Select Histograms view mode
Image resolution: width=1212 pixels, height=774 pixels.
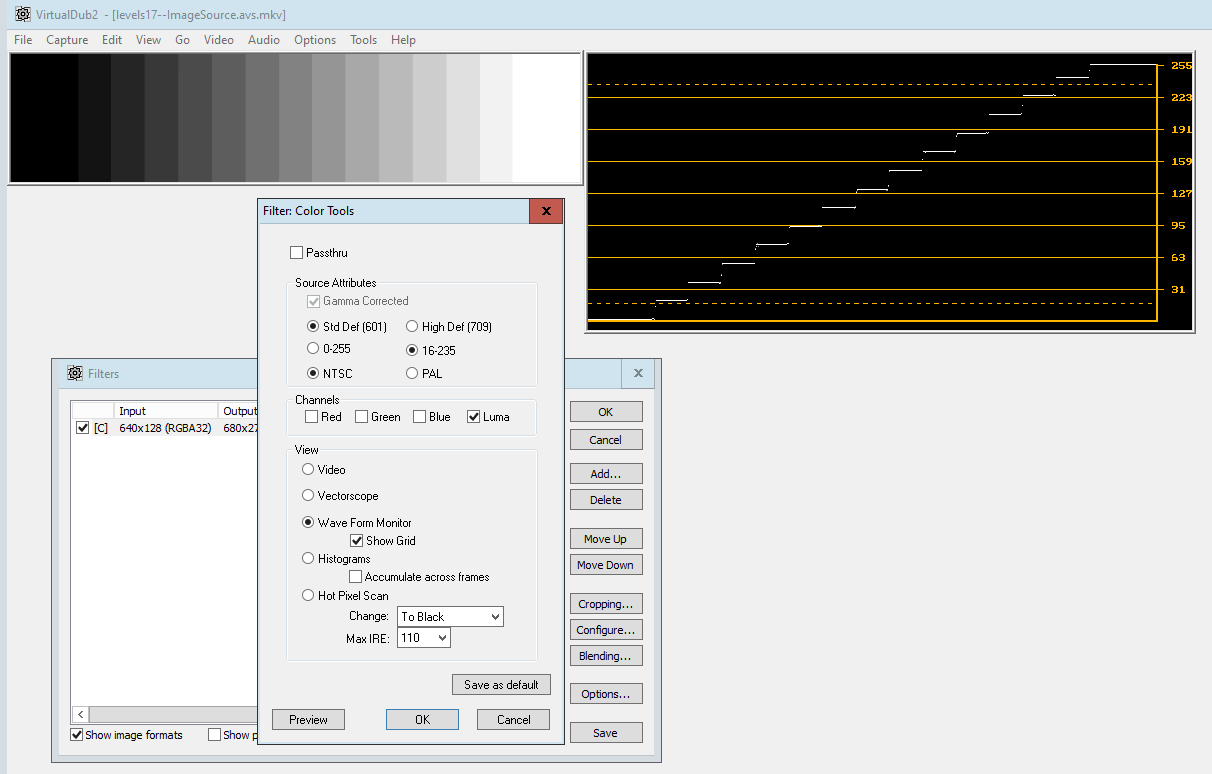tap(308, 559)
